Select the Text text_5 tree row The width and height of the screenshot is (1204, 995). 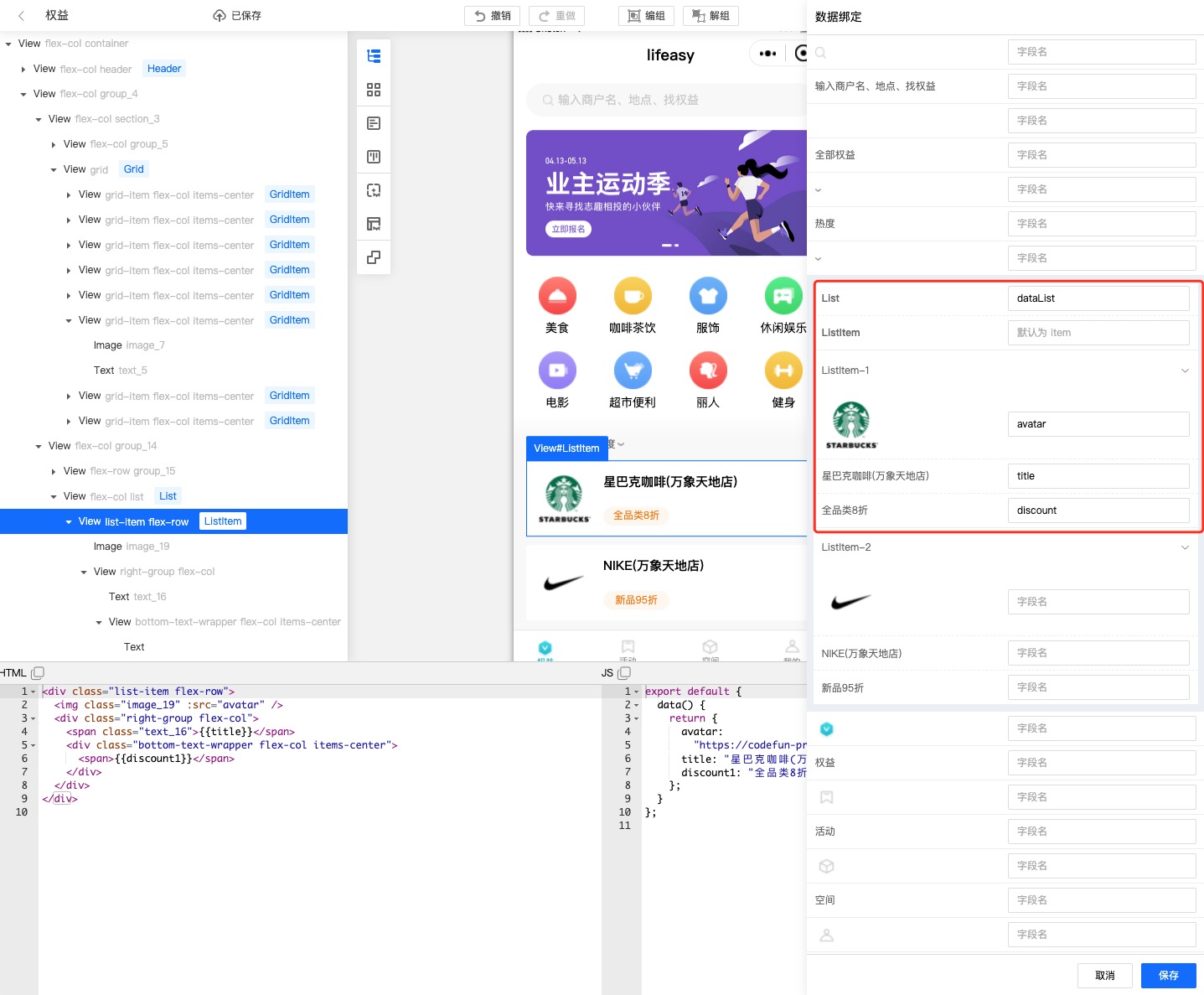point(173,371)
